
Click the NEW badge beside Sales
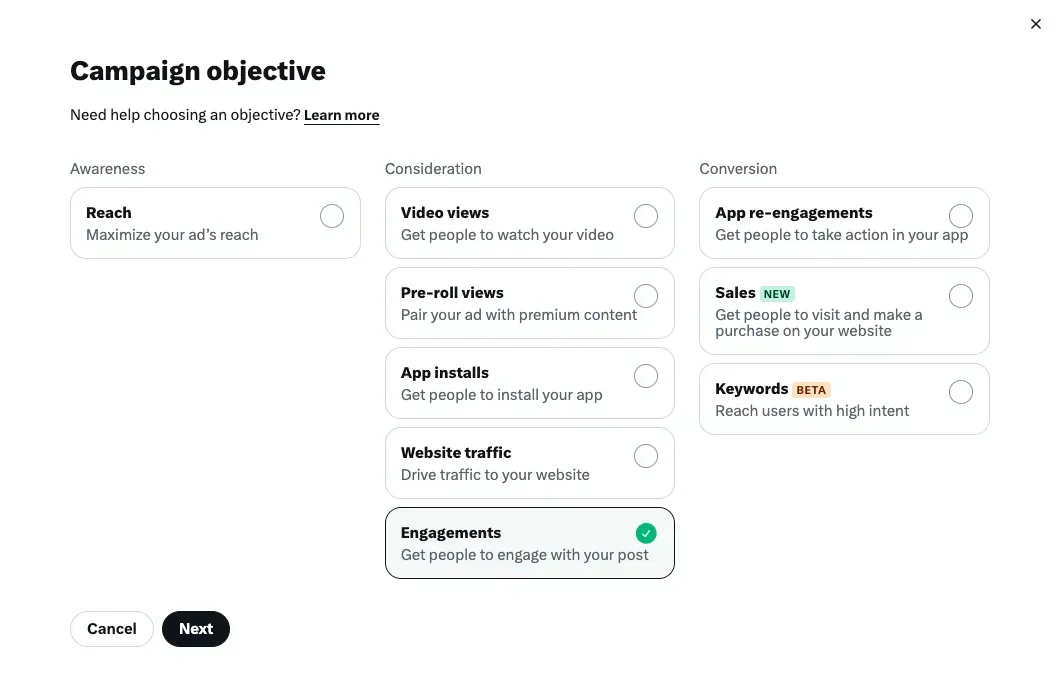coord(777,294)
